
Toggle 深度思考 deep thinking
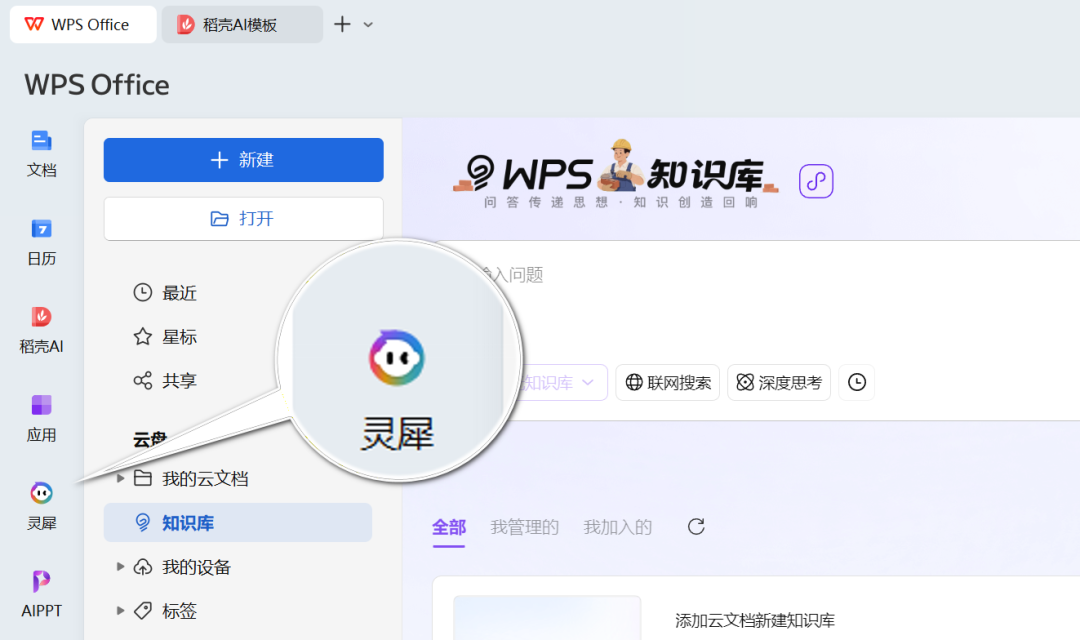(x=779, y=382)
